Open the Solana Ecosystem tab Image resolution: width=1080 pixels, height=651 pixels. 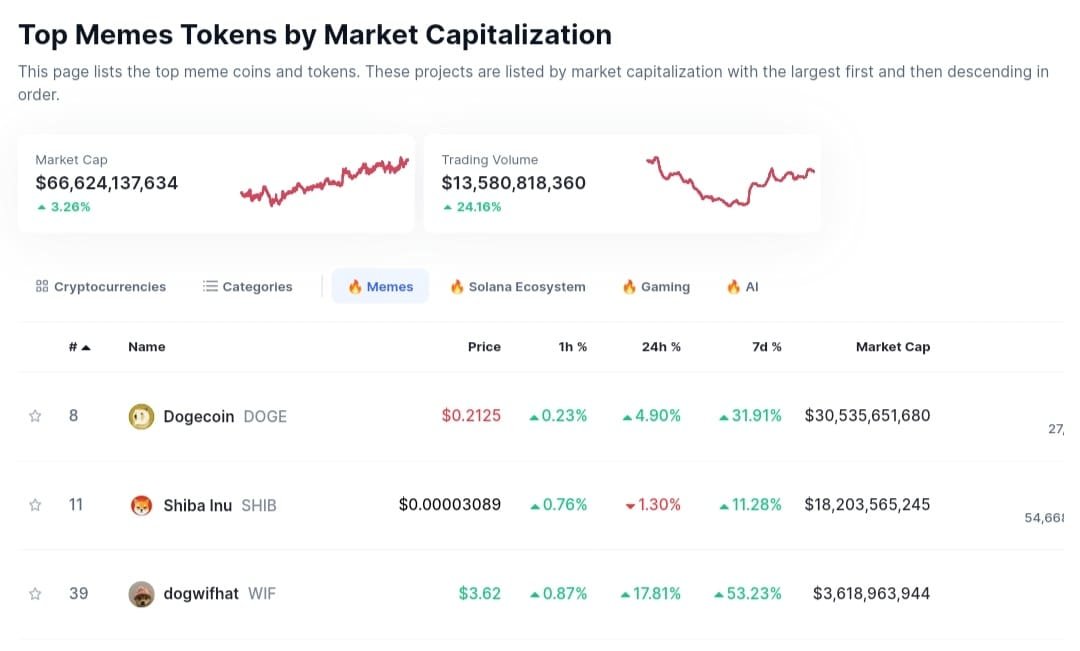click(518, 286)
